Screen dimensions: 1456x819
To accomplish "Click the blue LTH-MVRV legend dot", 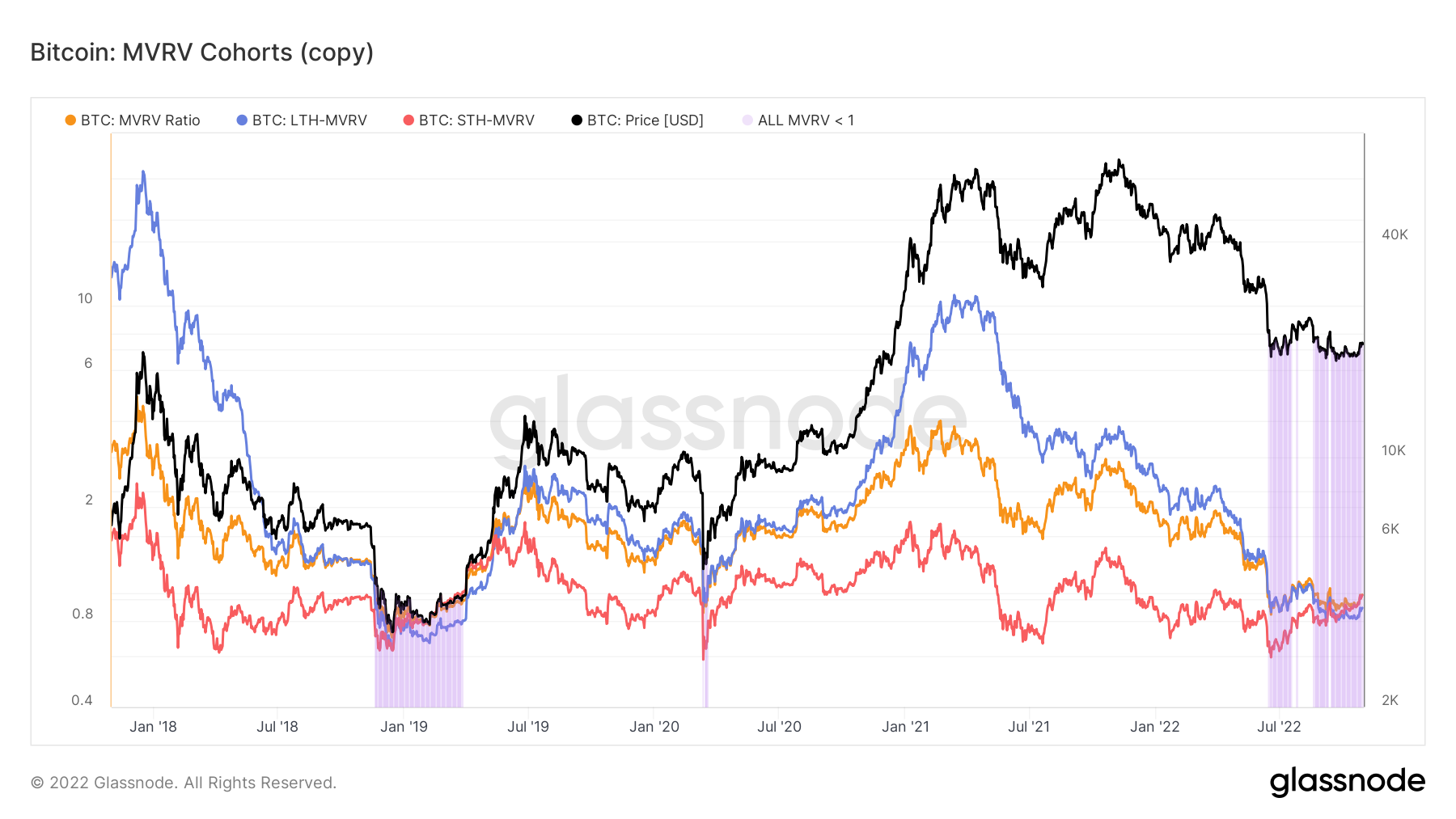I will point(242,120).
